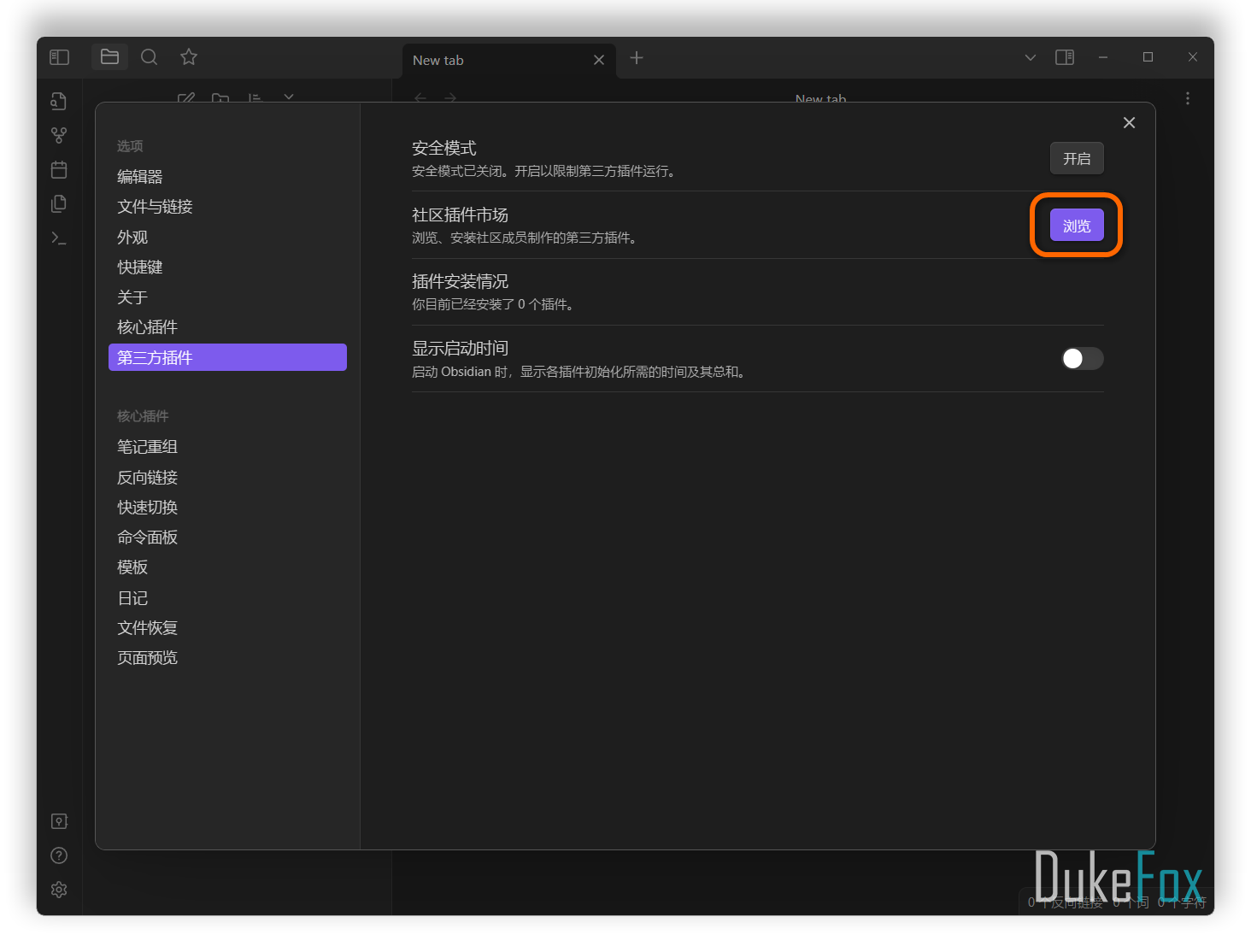Toggle the left sidebar collapse icon
This screenshot has width=1251, height=952.
click(59, 57)
